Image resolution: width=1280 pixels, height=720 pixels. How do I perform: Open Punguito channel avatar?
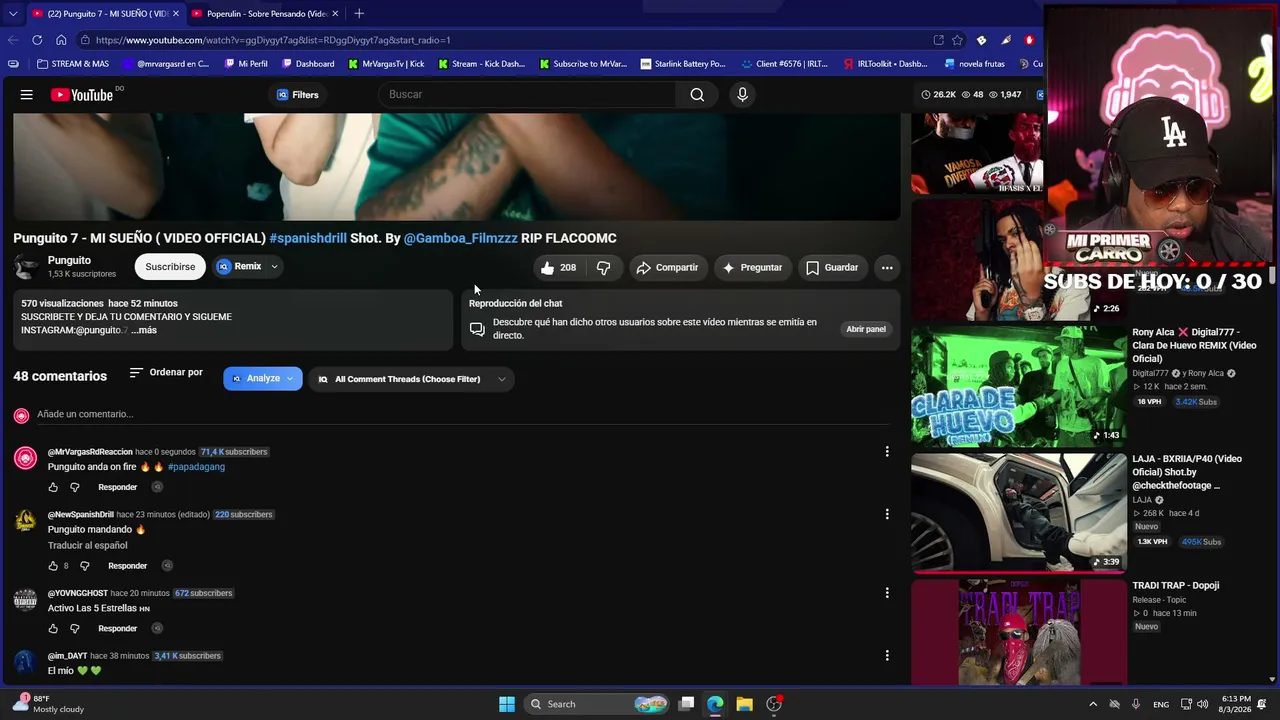click(x=27, y=267)
